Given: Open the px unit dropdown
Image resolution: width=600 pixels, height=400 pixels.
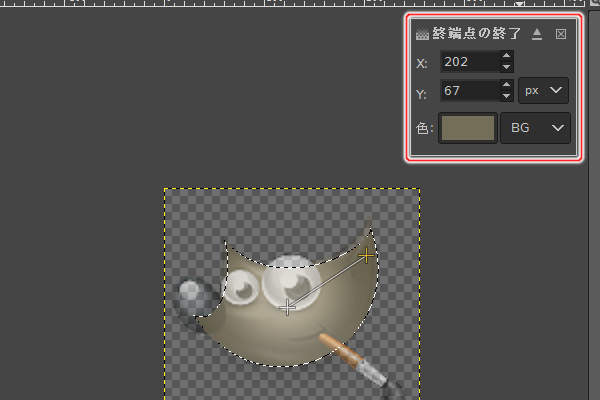Looking at the screenshot, I should [x=543, y=91].
